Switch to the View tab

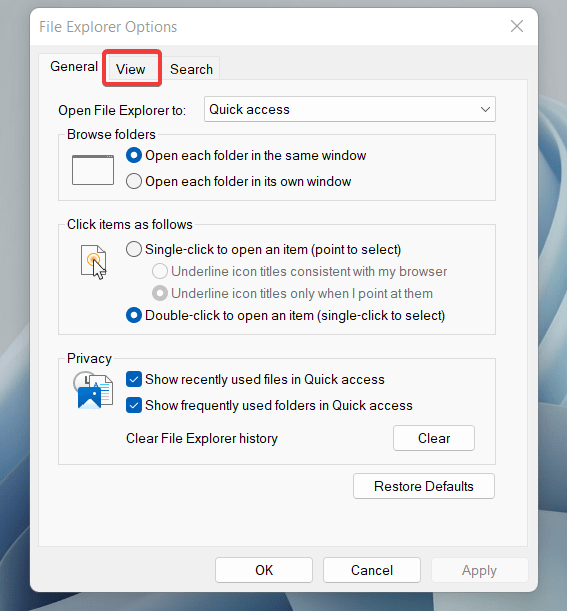[x=131, y=69]
